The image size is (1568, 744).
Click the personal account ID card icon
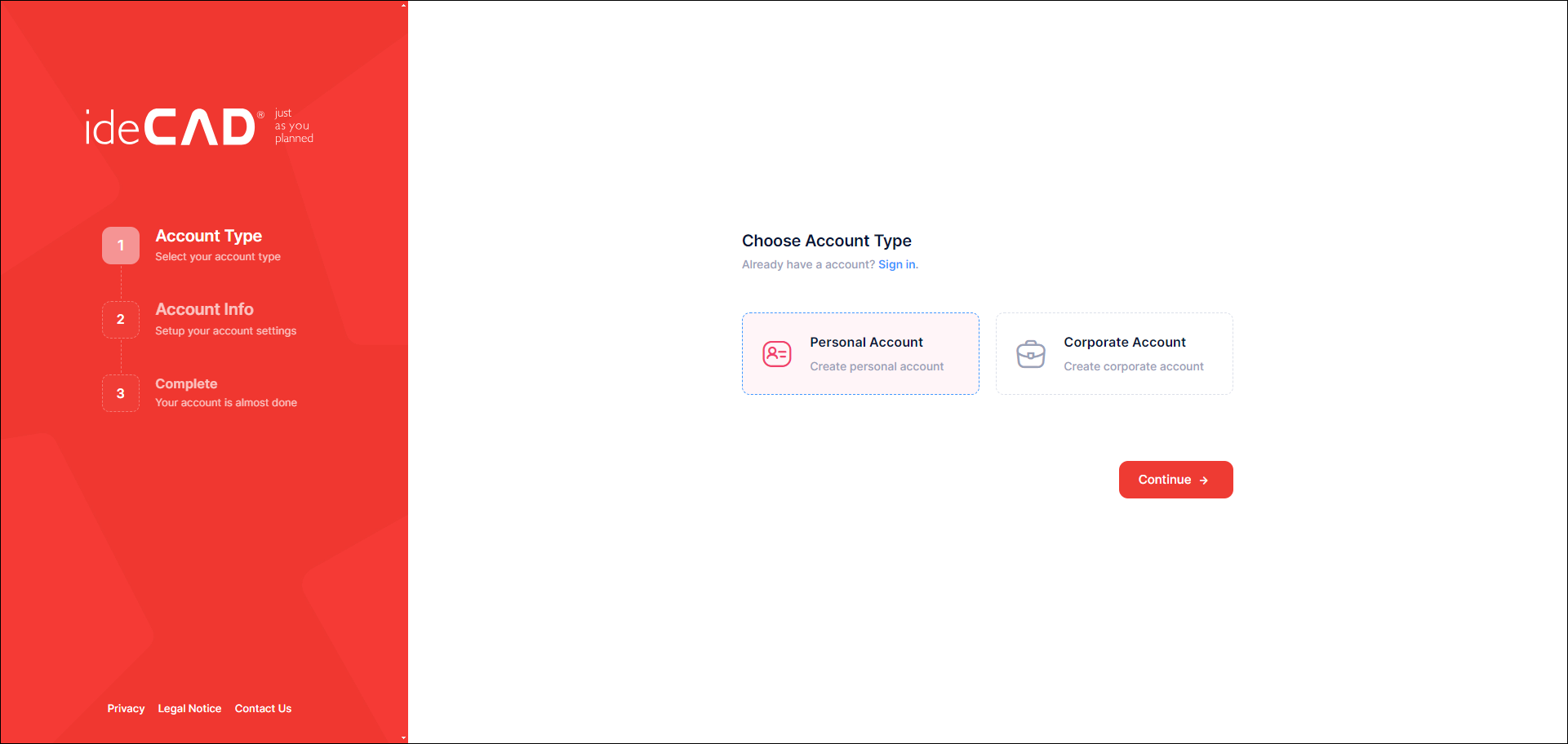pyautogui.click(x=776, y=354)
